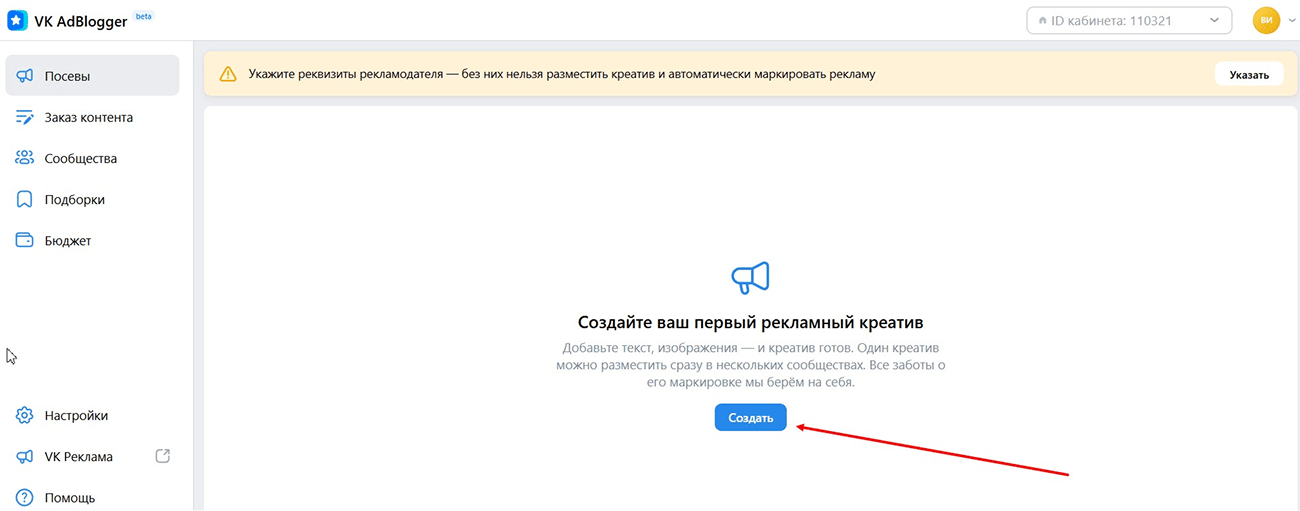Open the Помощь help link

click(x=92, y=497)
